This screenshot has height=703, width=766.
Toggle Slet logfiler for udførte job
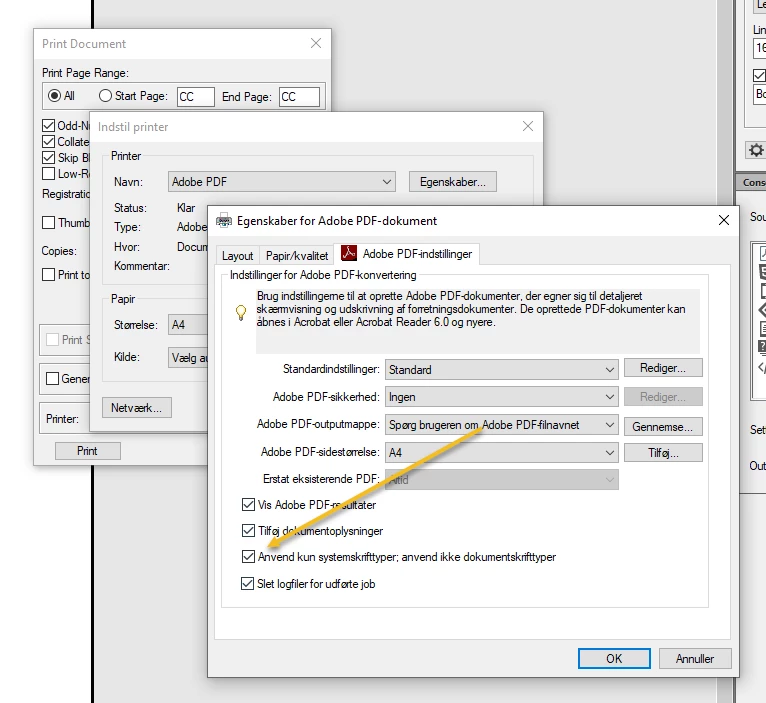pyautogui.click(x=248, y=583)
